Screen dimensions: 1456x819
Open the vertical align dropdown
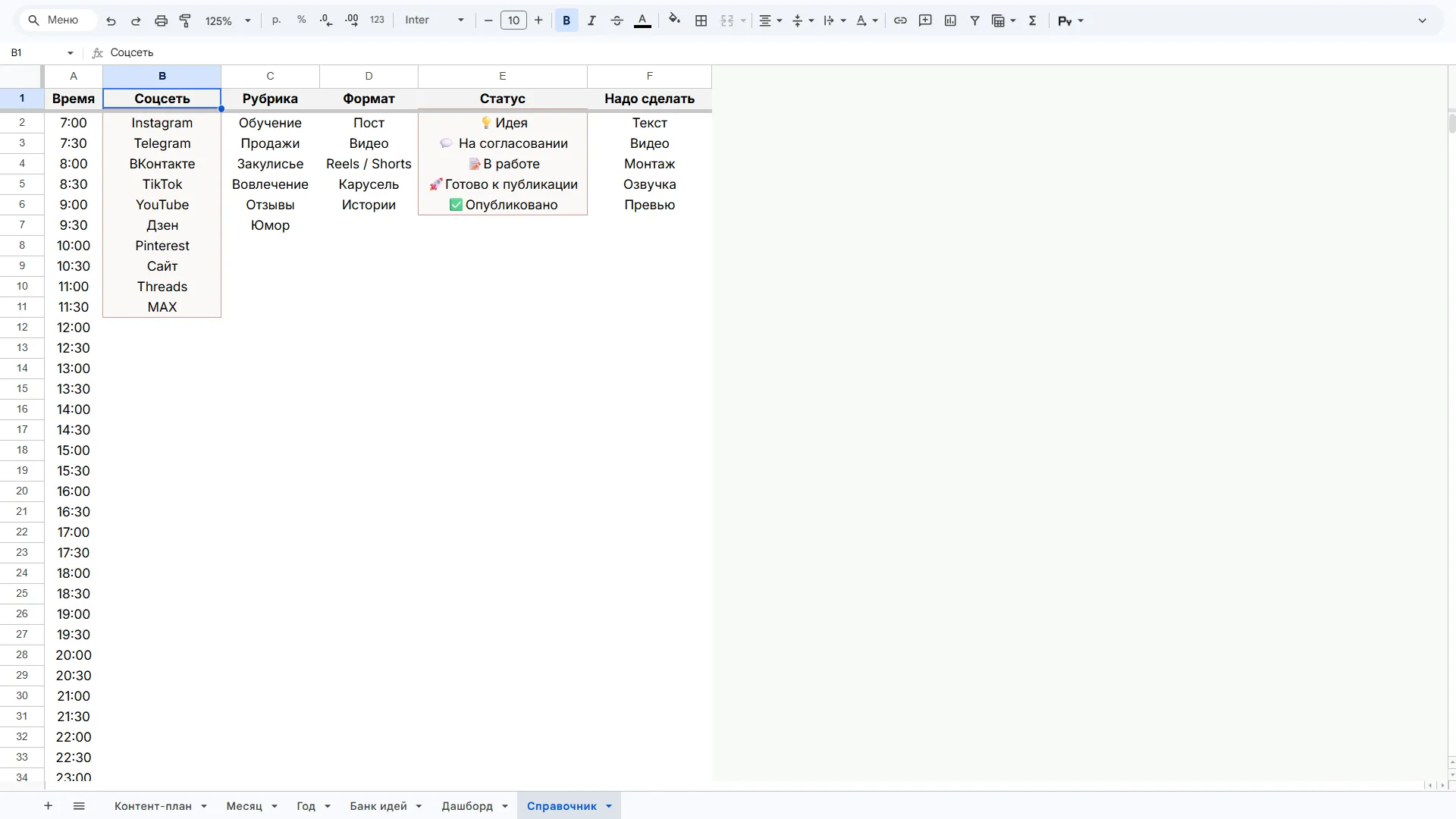[802, 20]
